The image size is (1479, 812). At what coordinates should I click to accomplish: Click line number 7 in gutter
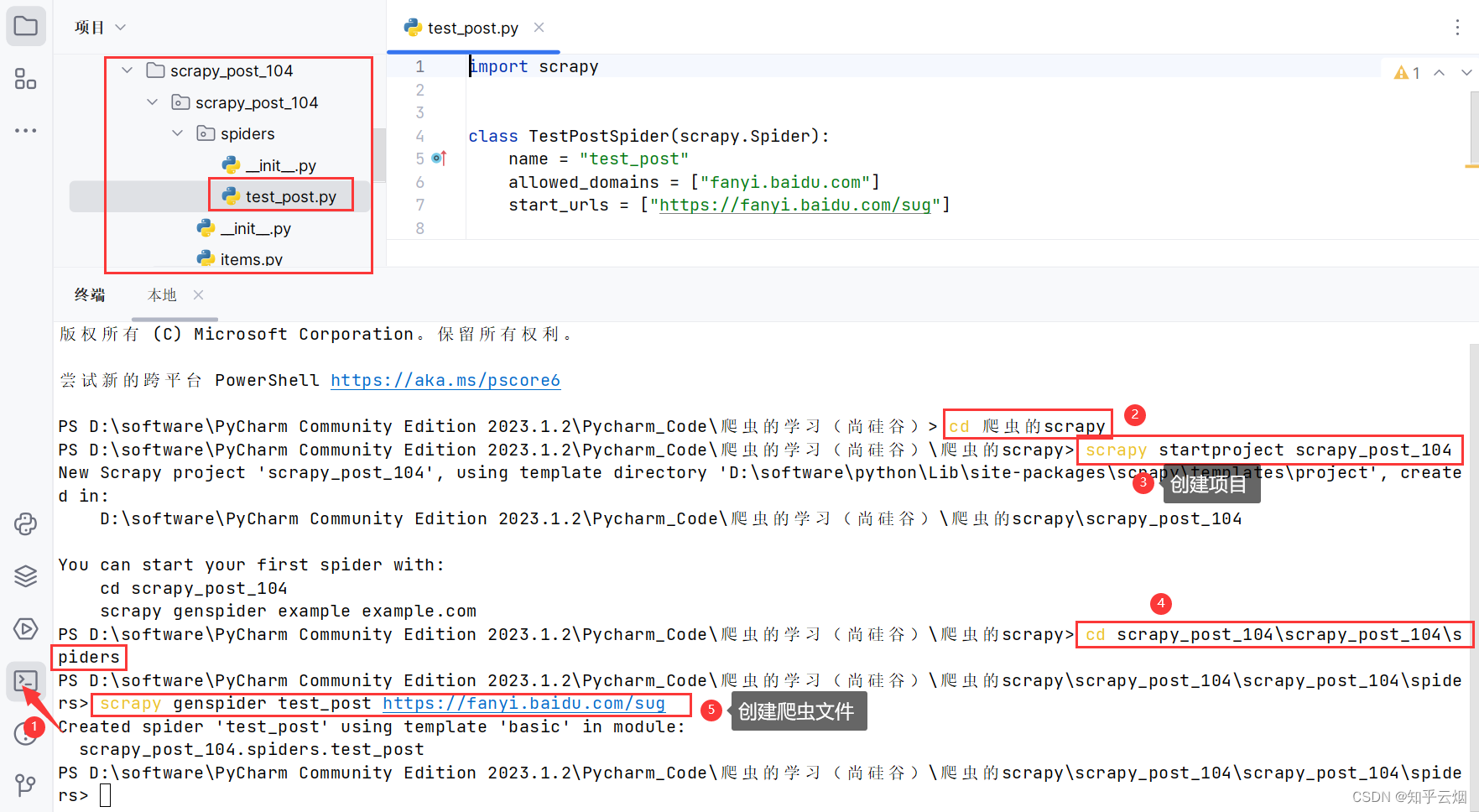[420, 205]
